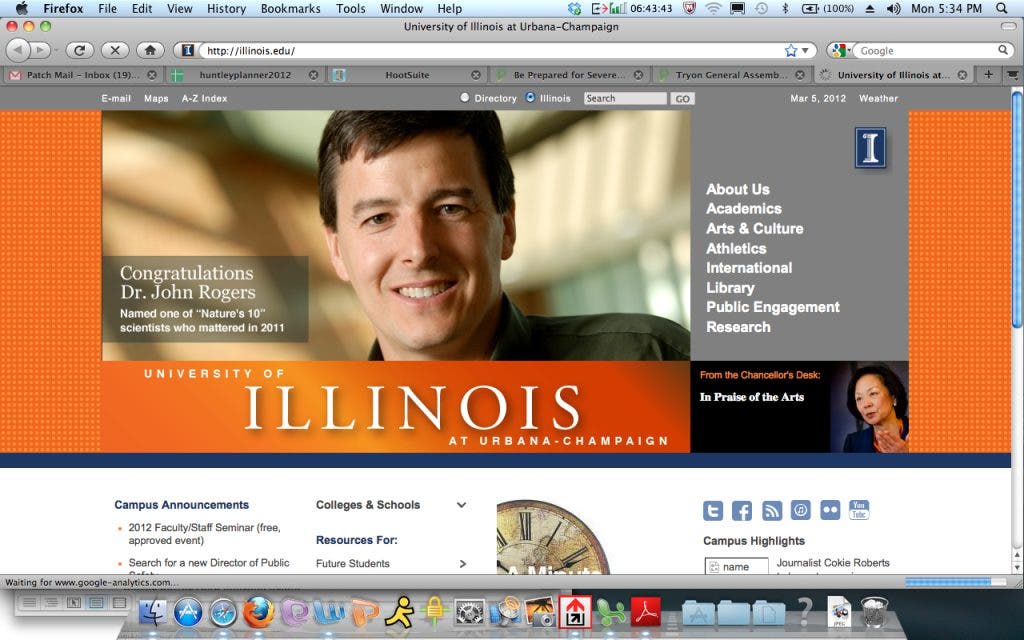Open the RSS feed icon
Screen dimensions: 1024x640
point(771,511)
